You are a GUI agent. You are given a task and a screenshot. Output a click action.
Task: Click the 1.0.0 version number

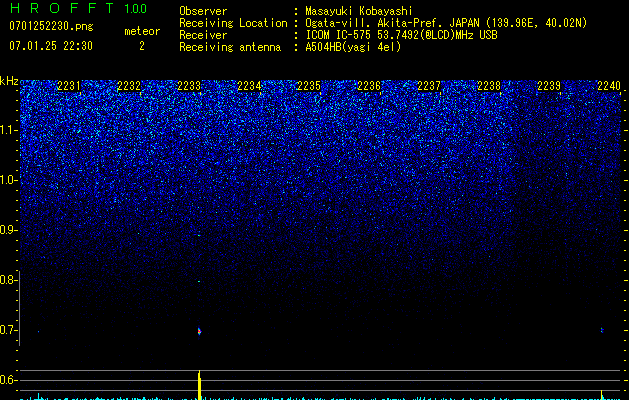[135, 8]
